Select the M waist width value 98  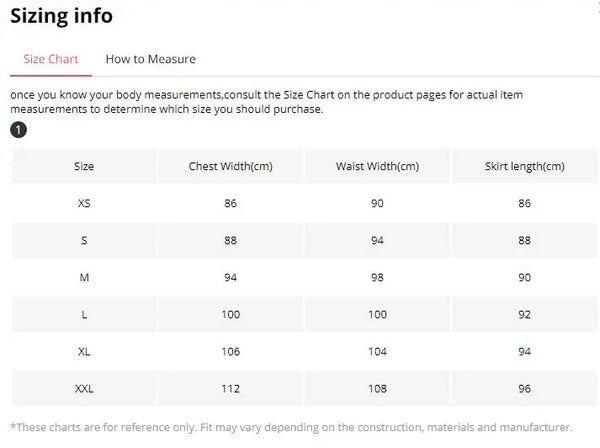[377, 277]
